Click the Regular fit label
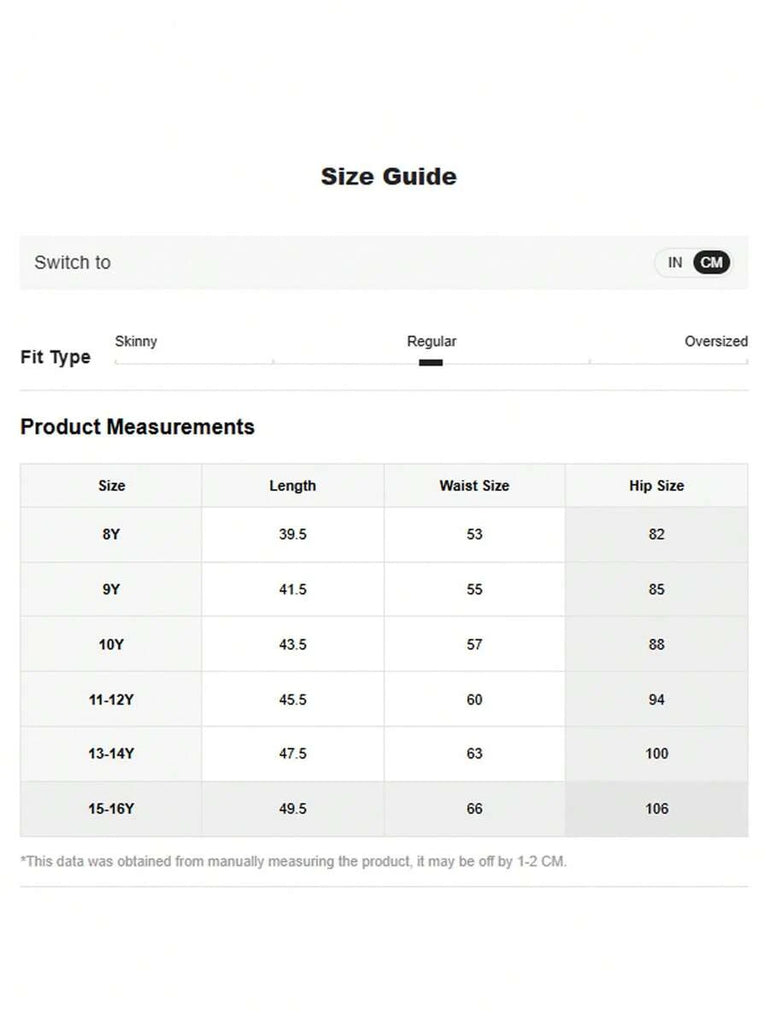The width and height of the screenshot is (769, 1024). (431, 341)
